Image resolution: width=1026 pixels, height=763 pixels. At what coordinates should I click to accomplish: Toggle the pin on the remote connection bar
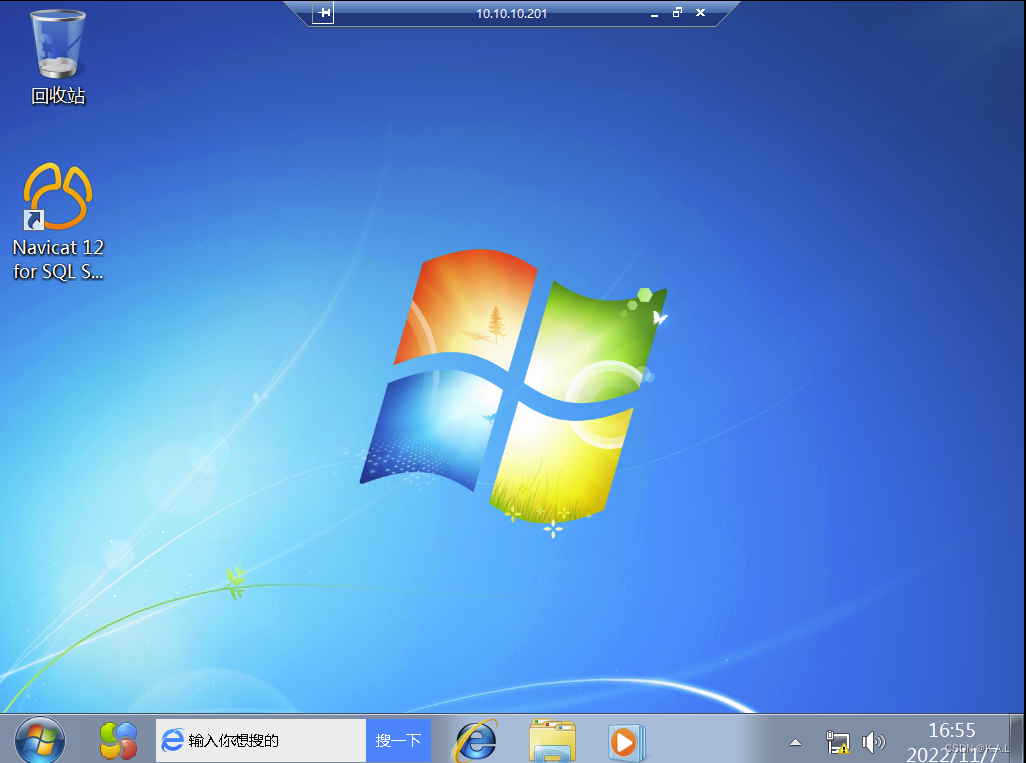(x=323, y=12)
